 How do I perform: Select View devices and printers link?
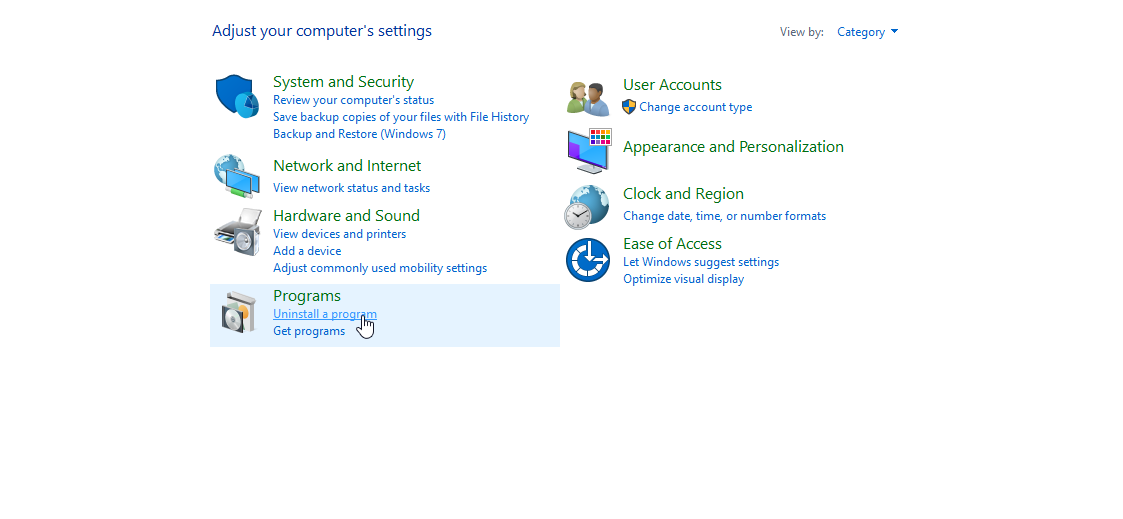pyautogui.click(x=339, y=234)
